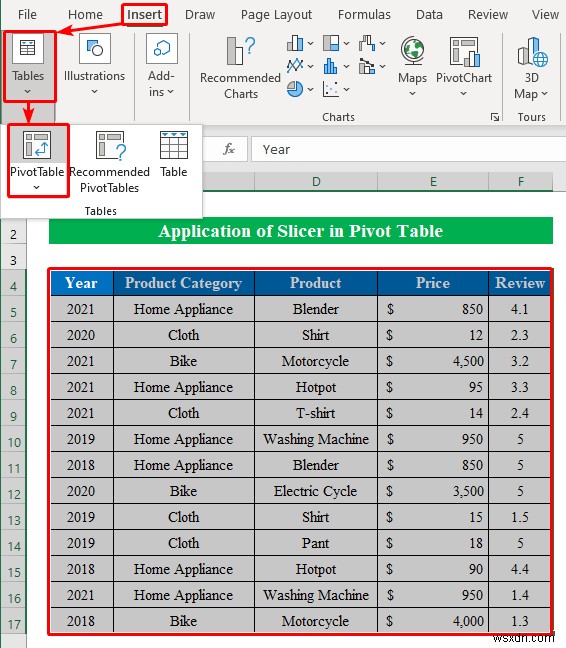Click the PivotChart icon
566x648 pixels.
point(464,52)
